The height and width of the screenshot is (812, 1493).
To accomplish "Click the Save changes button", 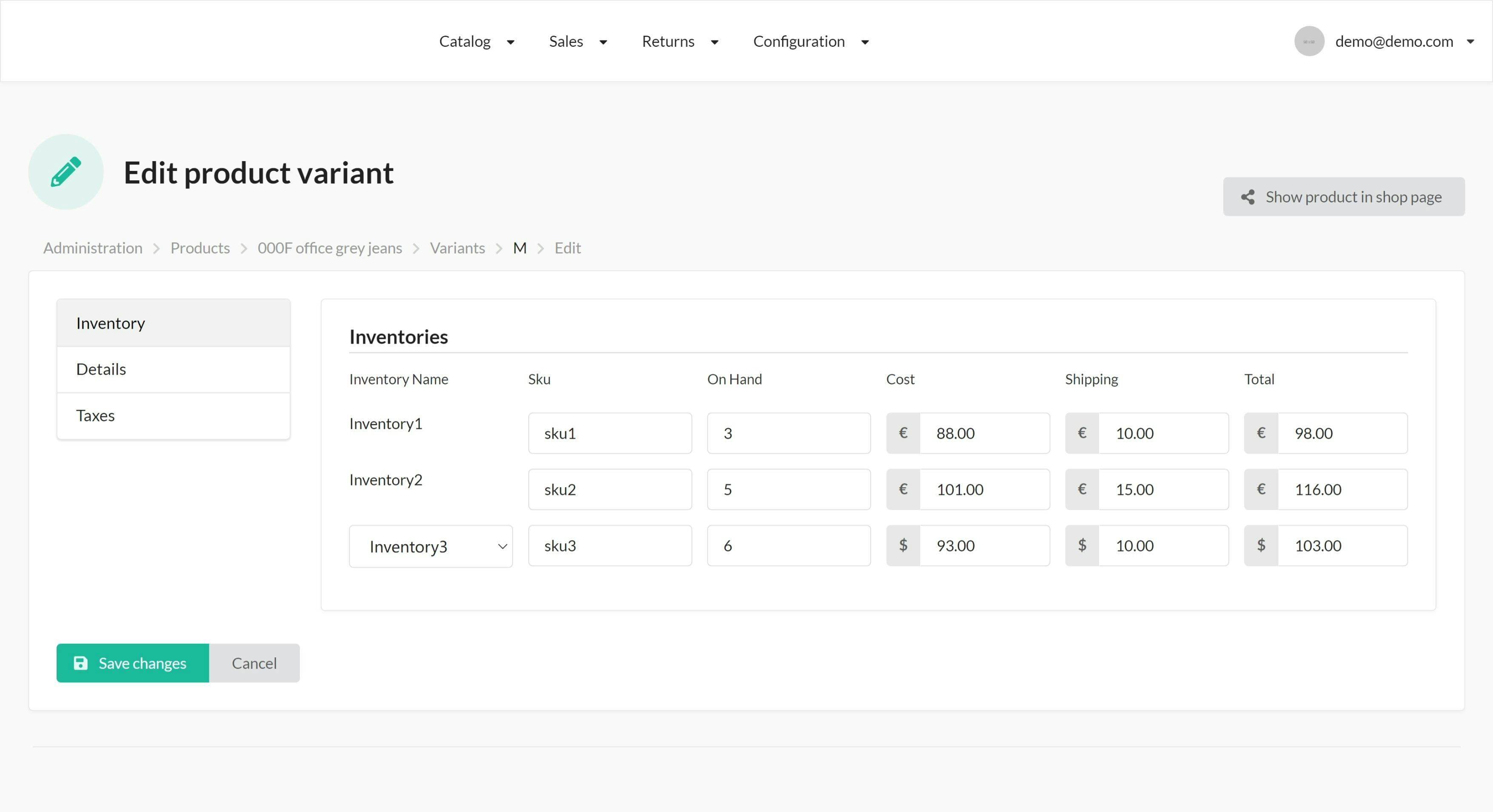I will (133, 663).
